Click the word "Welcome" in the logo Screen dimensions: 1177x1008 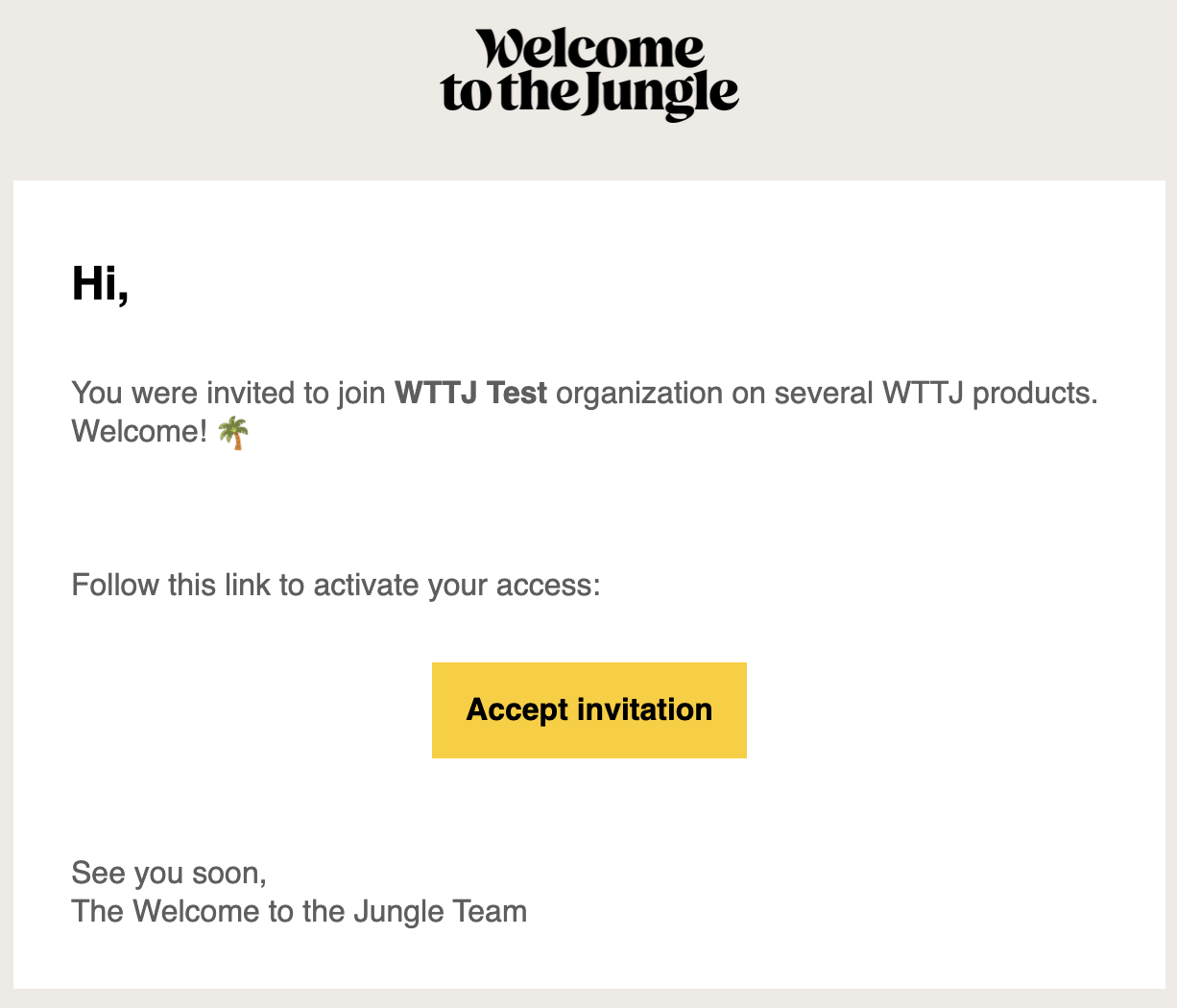[591, 50]
